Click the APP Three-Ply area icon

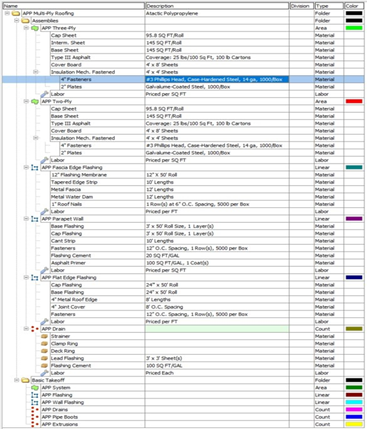[x=35, y=28]
